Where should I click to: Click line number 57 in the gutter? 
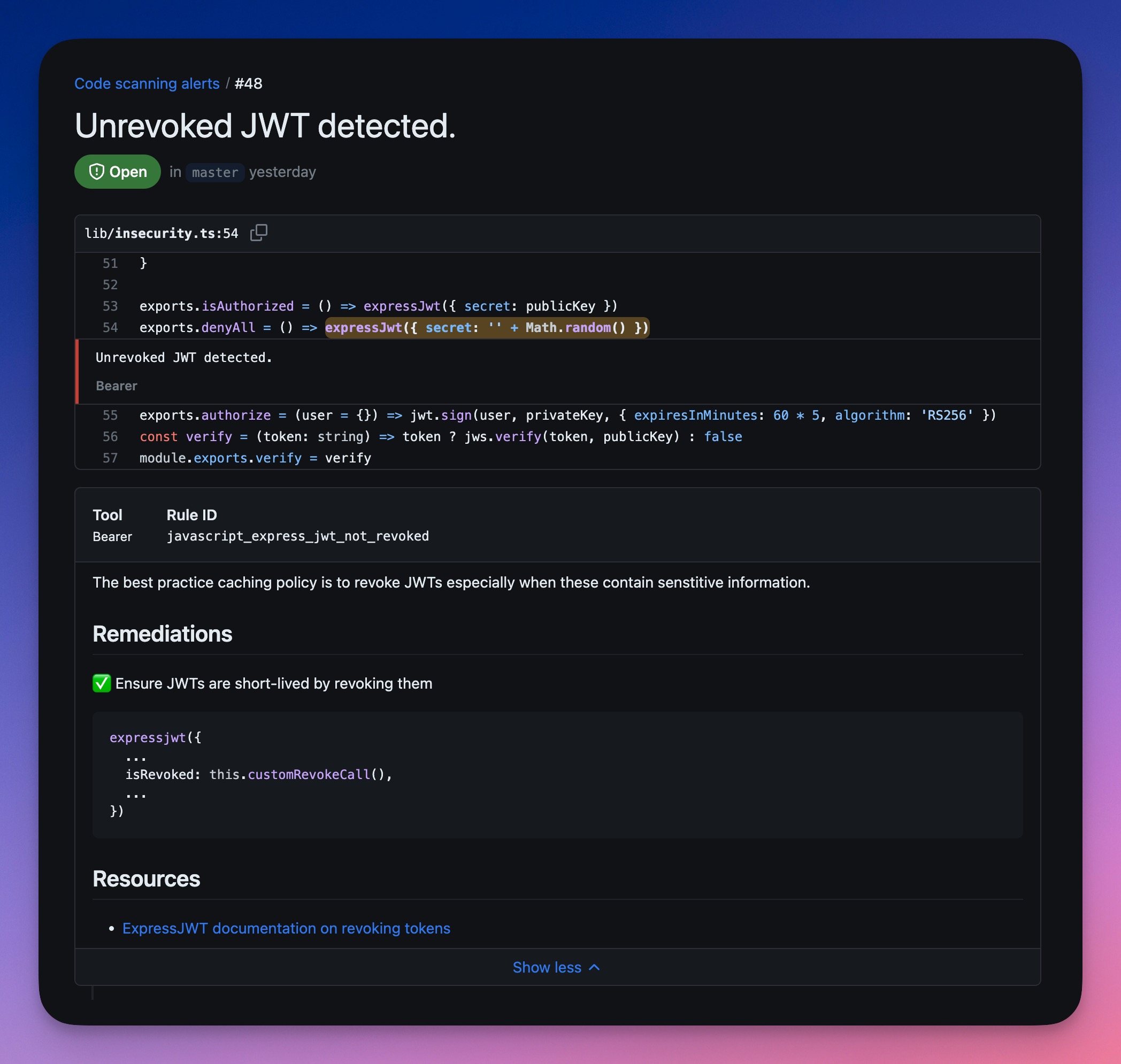click(110, 458)
